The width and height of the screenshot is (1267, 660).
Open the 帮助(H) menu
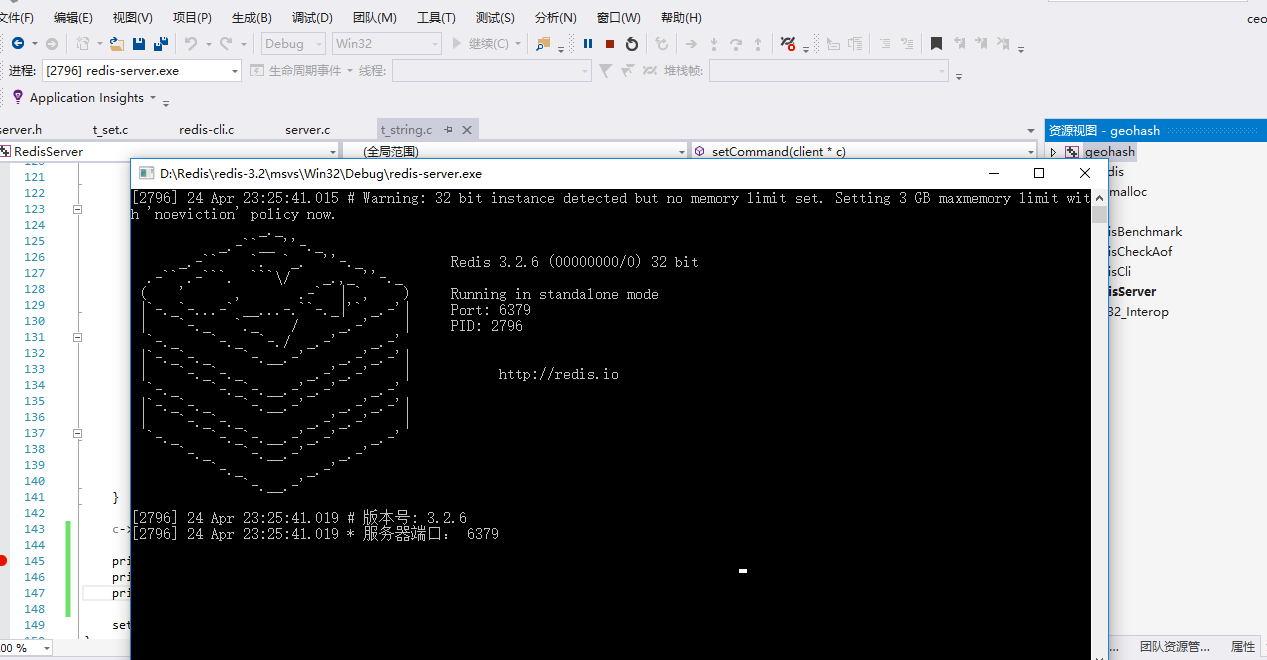(x=681, y=18)
